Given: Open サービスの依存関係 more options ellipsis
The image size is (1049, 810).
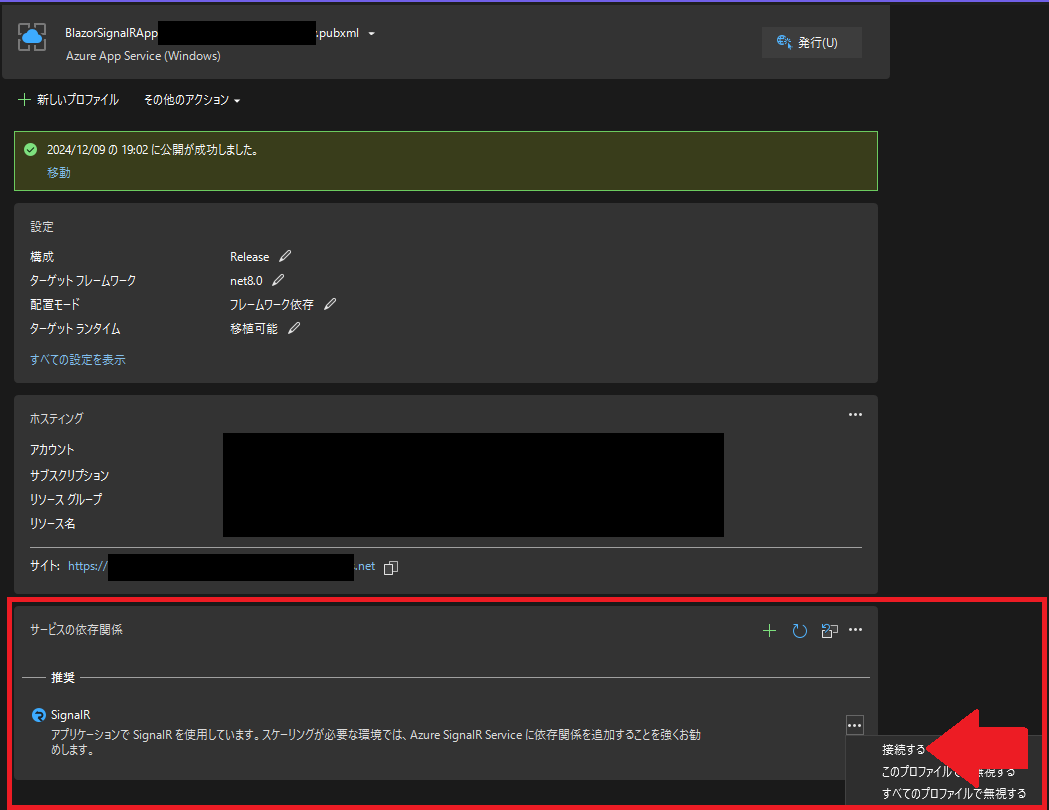Looking at the screenshot, I should tap(855, 630).
